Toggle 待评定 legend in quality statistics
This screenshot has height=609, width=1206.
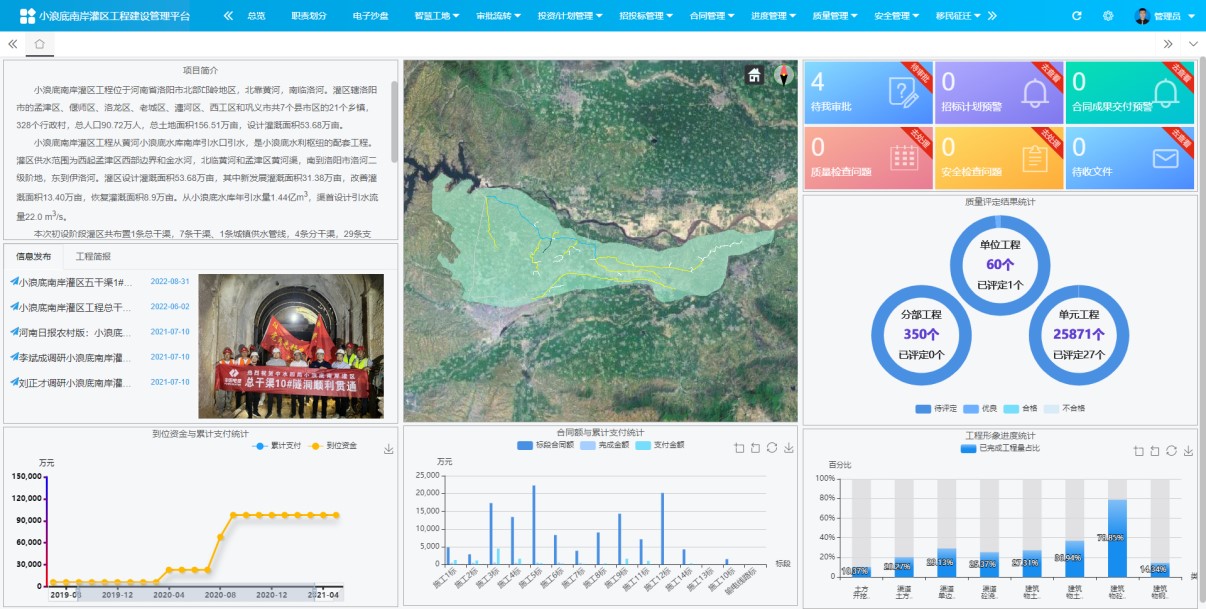[936, 409]
